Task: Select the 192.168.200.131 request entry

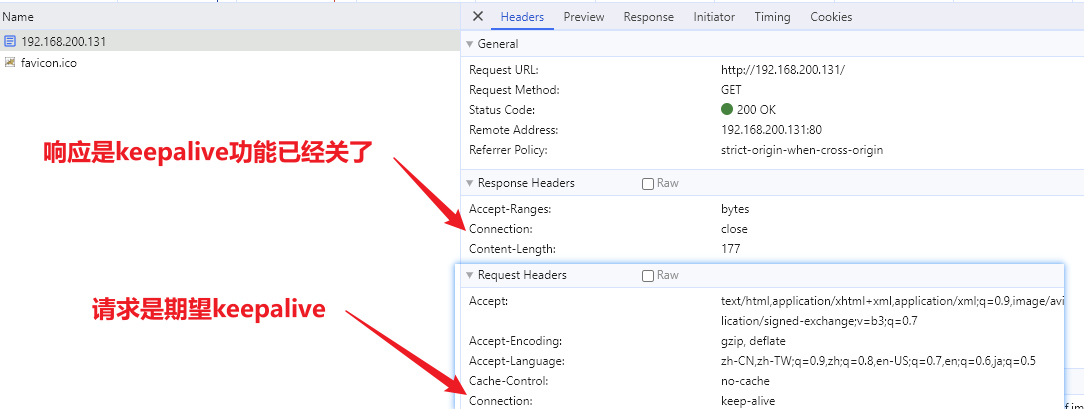Action: point(63,42)
